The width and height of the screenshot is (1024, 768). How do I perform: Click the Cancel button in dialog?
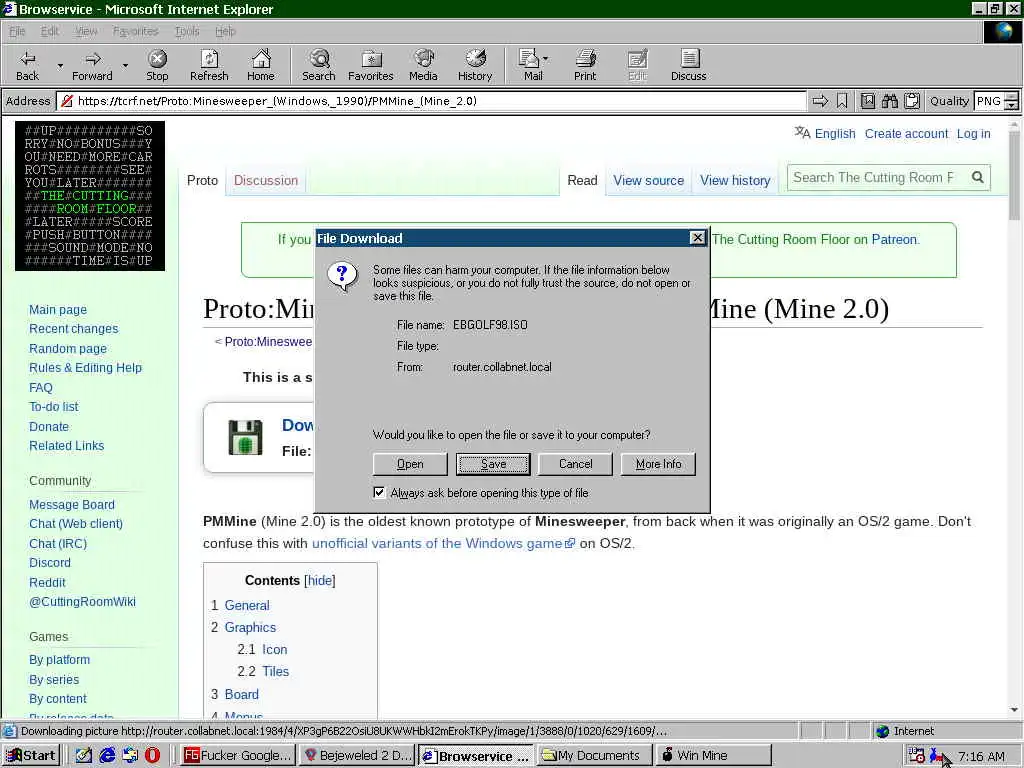click(575, 464)
